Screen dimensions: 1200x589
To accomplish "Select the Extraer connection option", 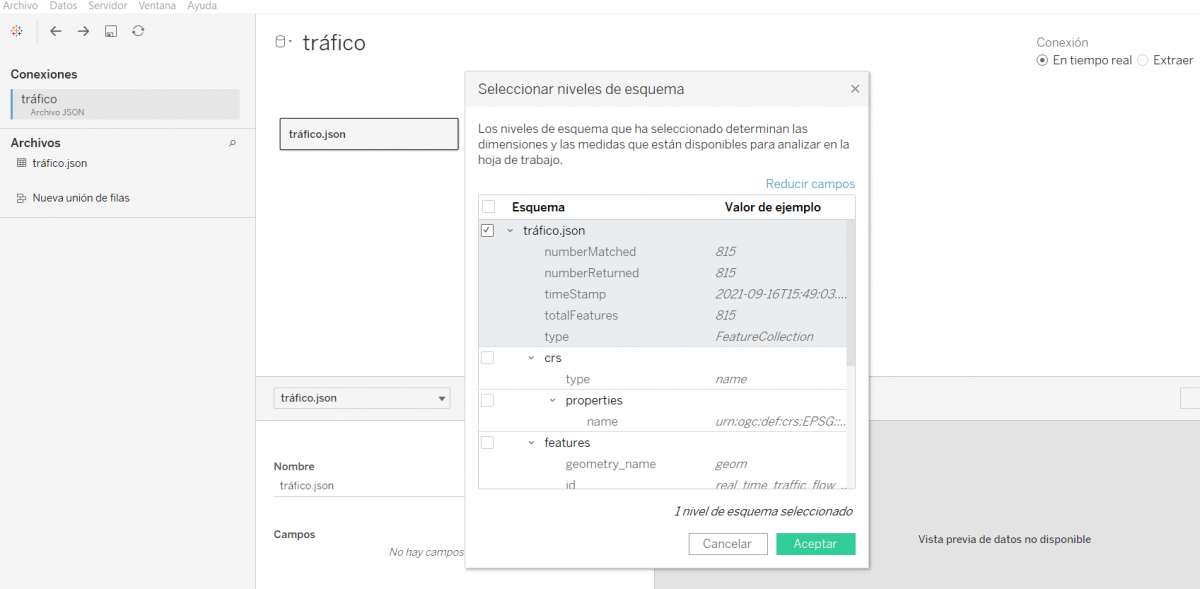I will click(1143, 60).
